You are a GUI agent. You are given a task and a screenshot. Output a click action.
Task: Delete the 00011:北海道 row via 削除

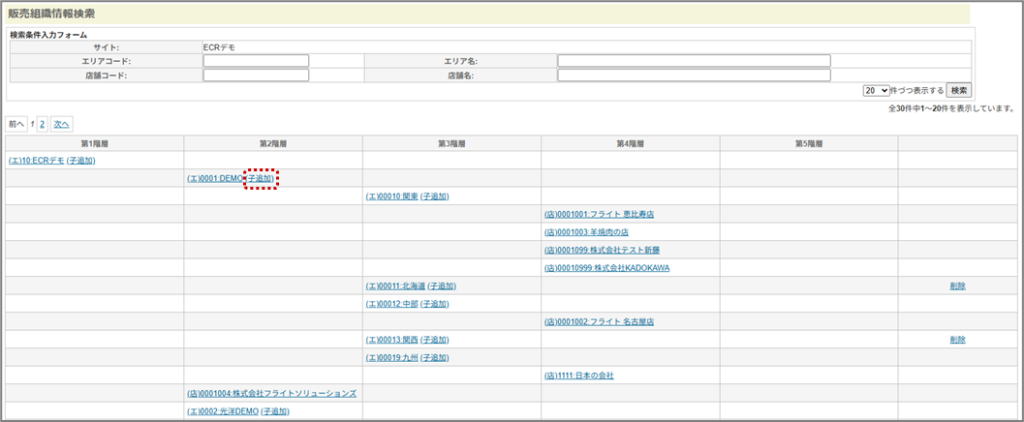tap(958, 286)
